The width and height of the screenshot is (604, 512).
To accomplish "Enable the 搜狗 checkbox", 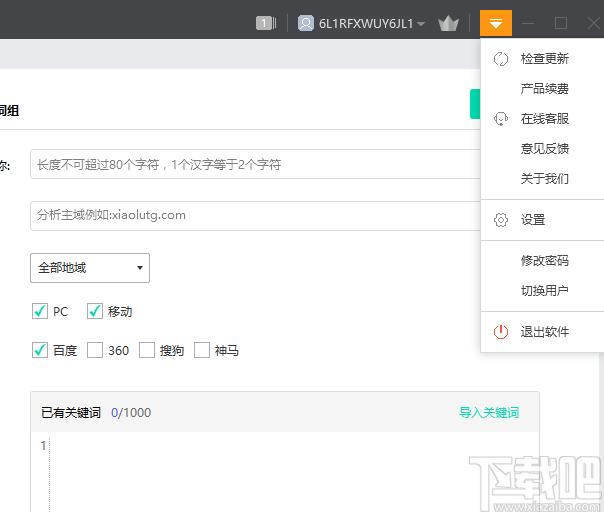I will tap(147, 350).
